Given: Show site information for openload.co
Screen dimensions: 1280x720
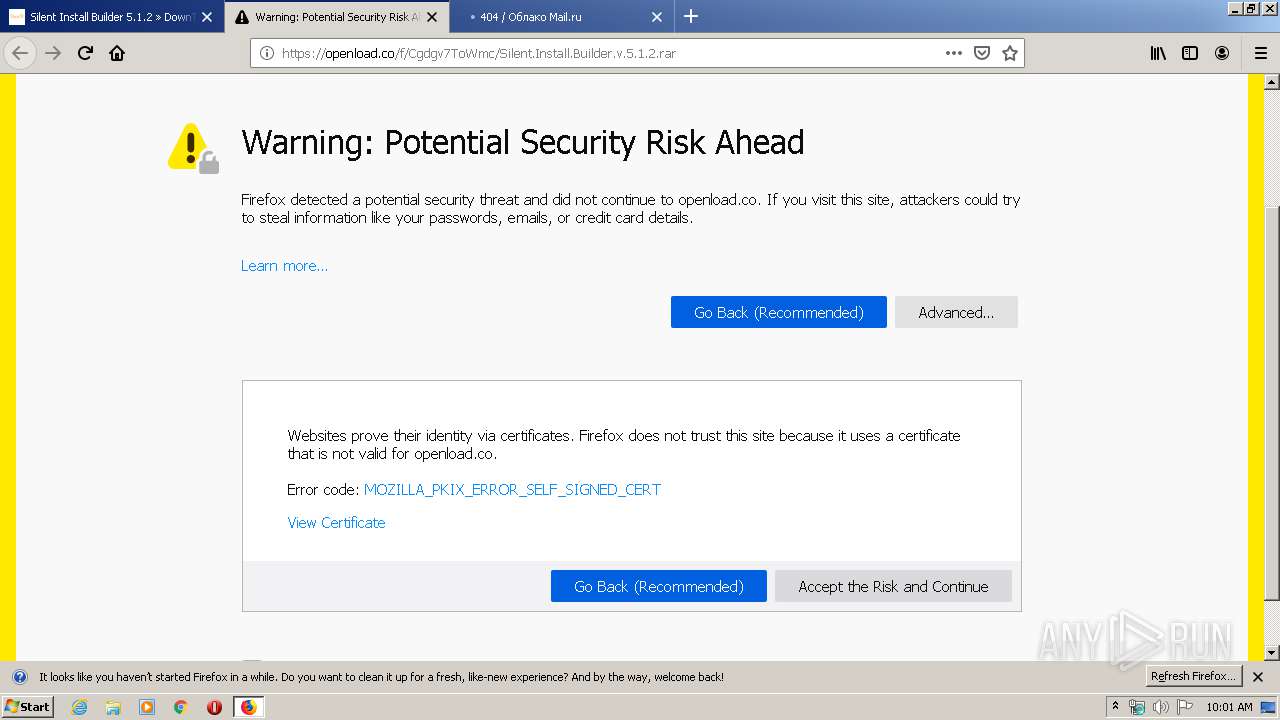Looking at the screenshot, I should [267, 53].
